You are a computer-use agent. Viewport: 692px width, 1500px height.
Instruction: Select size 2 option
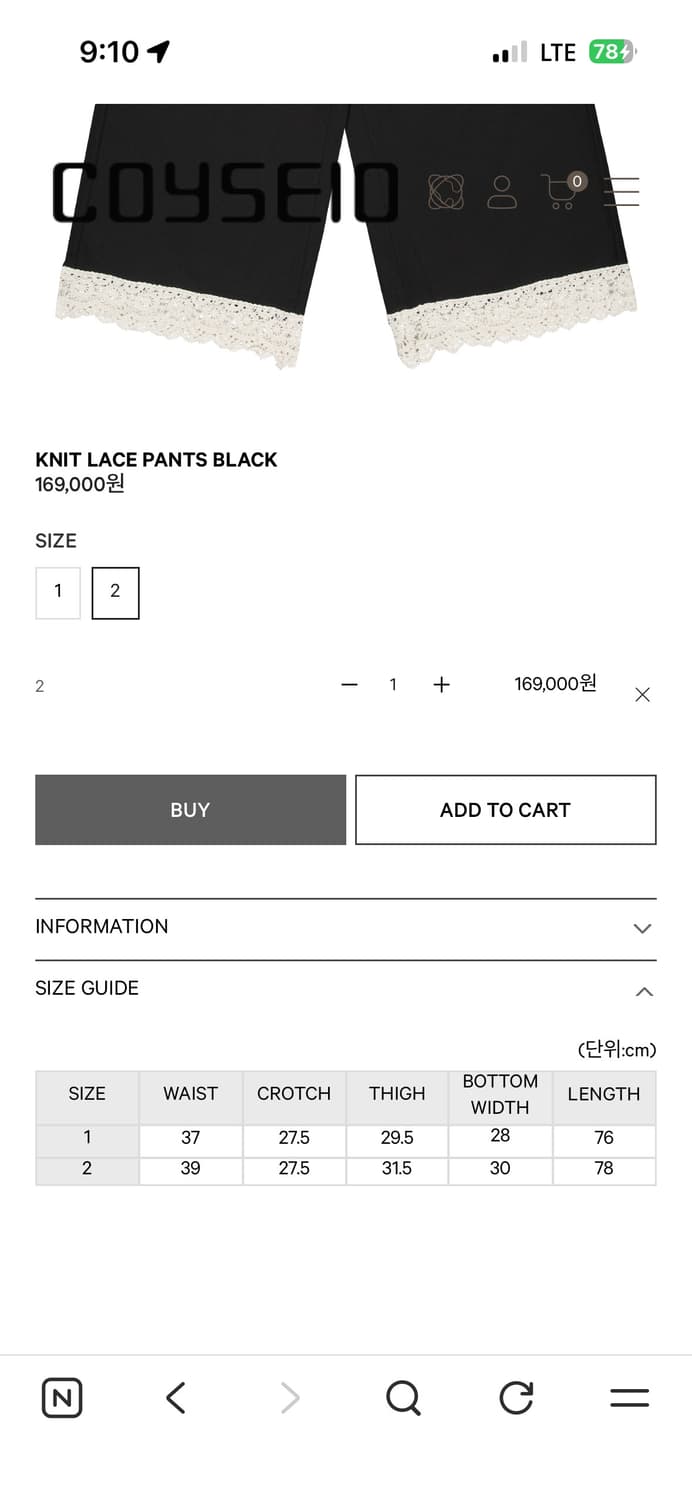(115, 592)
